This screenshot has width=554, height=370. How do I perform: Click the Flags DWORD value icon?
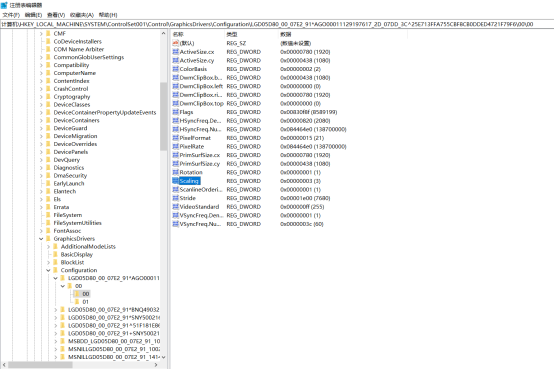[x=176, y=112]
